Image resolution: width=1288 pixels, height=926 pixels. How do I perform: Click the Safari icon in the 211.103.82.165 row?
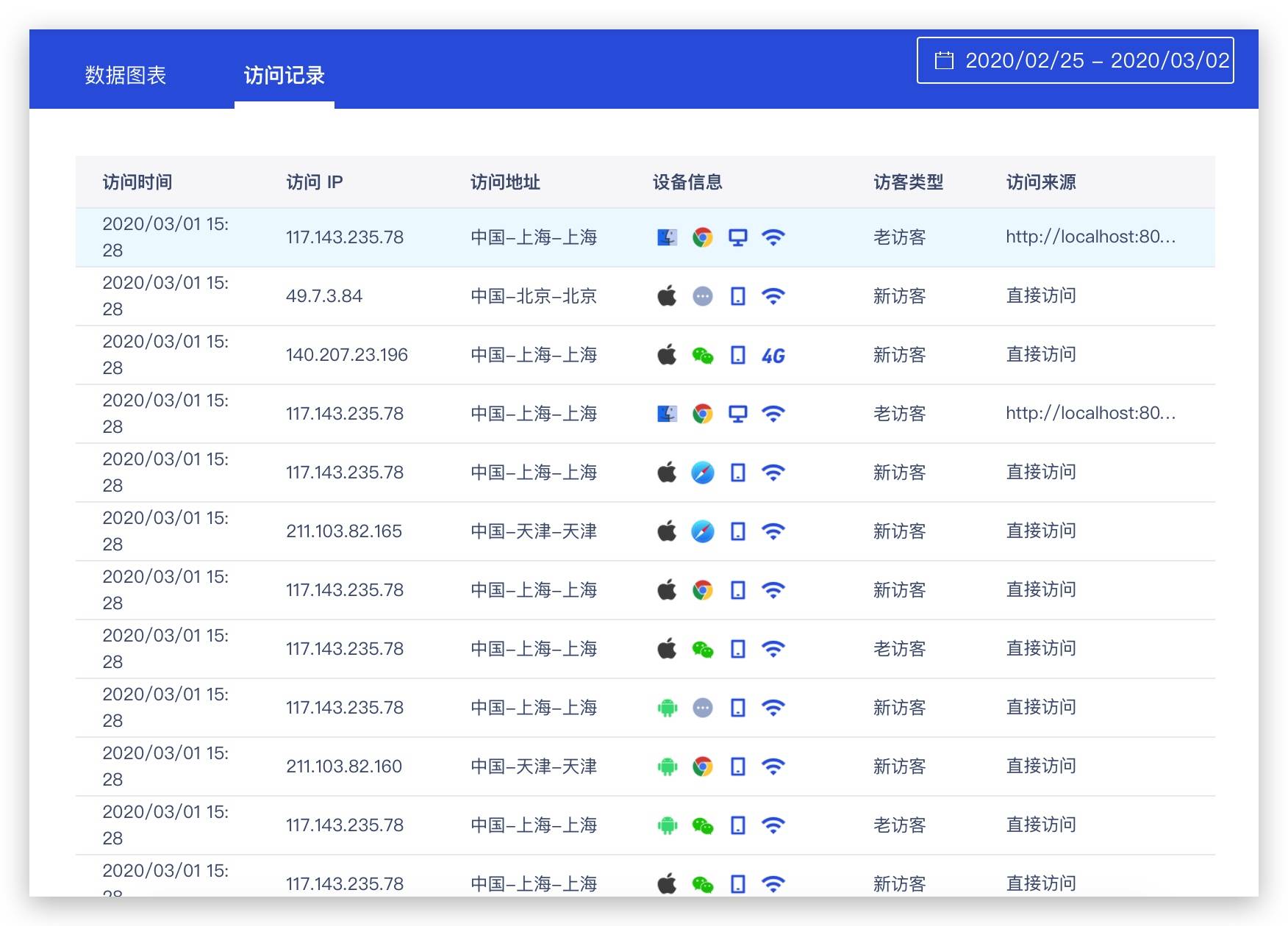[x=703, y=531]
